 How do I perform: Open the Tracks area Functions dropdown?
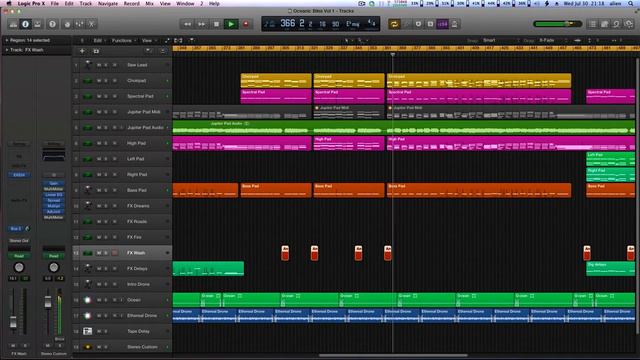[x=123, y=40]
